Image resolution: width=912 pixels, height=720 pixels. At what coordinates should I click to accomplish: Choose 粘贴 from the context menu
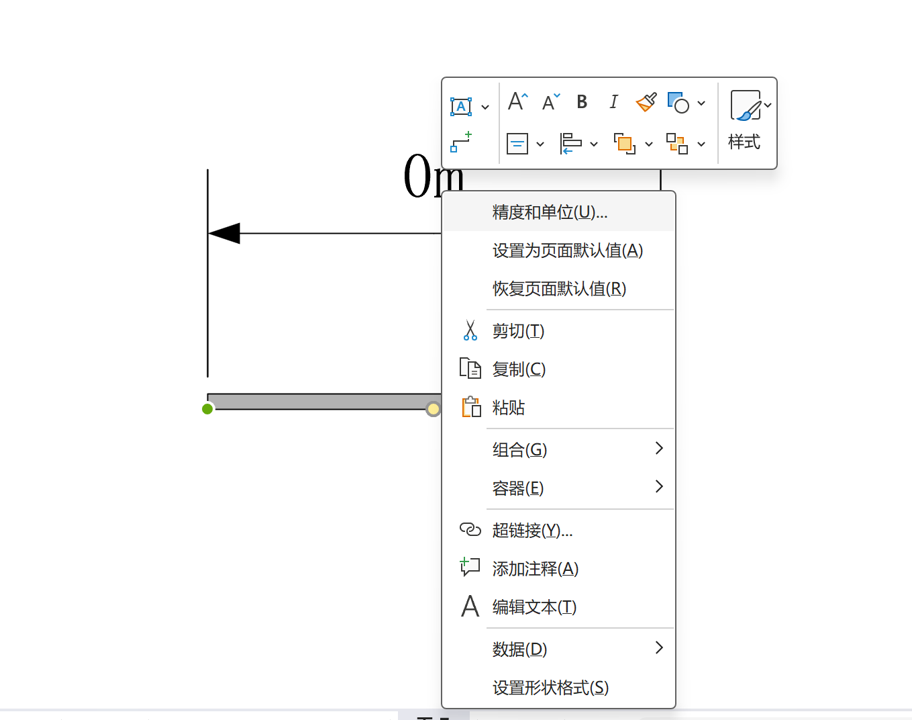click(558, 407)
